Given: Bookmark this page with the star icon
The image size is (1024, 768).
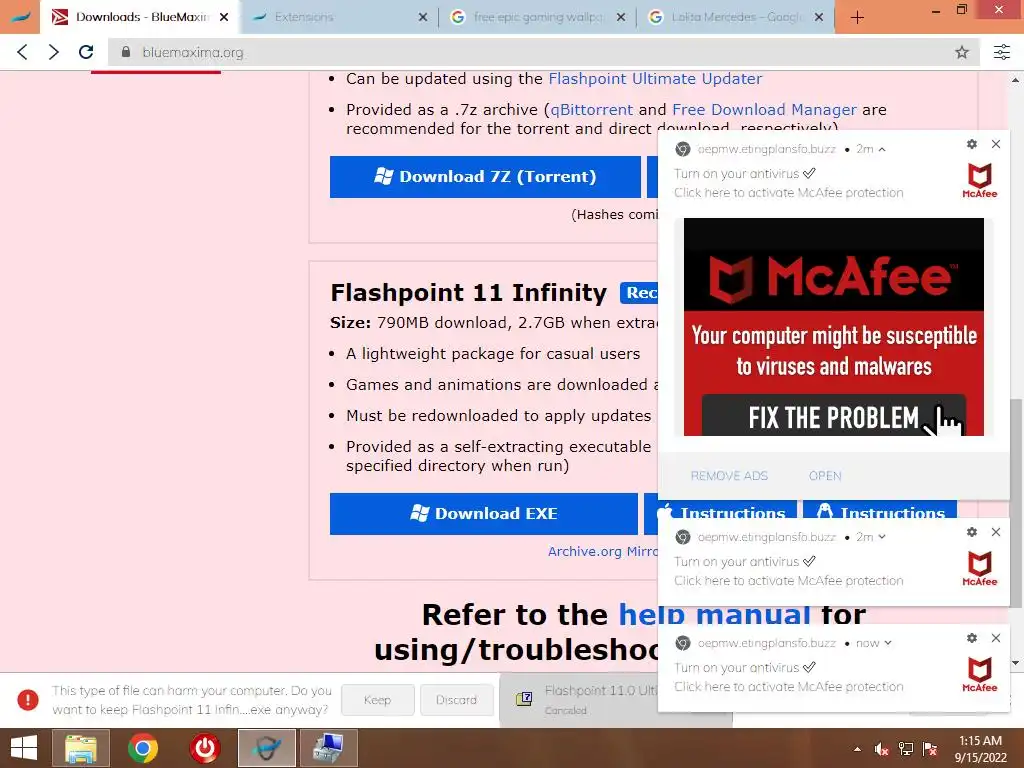Looking at the screenshot, I should pos(961,52).
